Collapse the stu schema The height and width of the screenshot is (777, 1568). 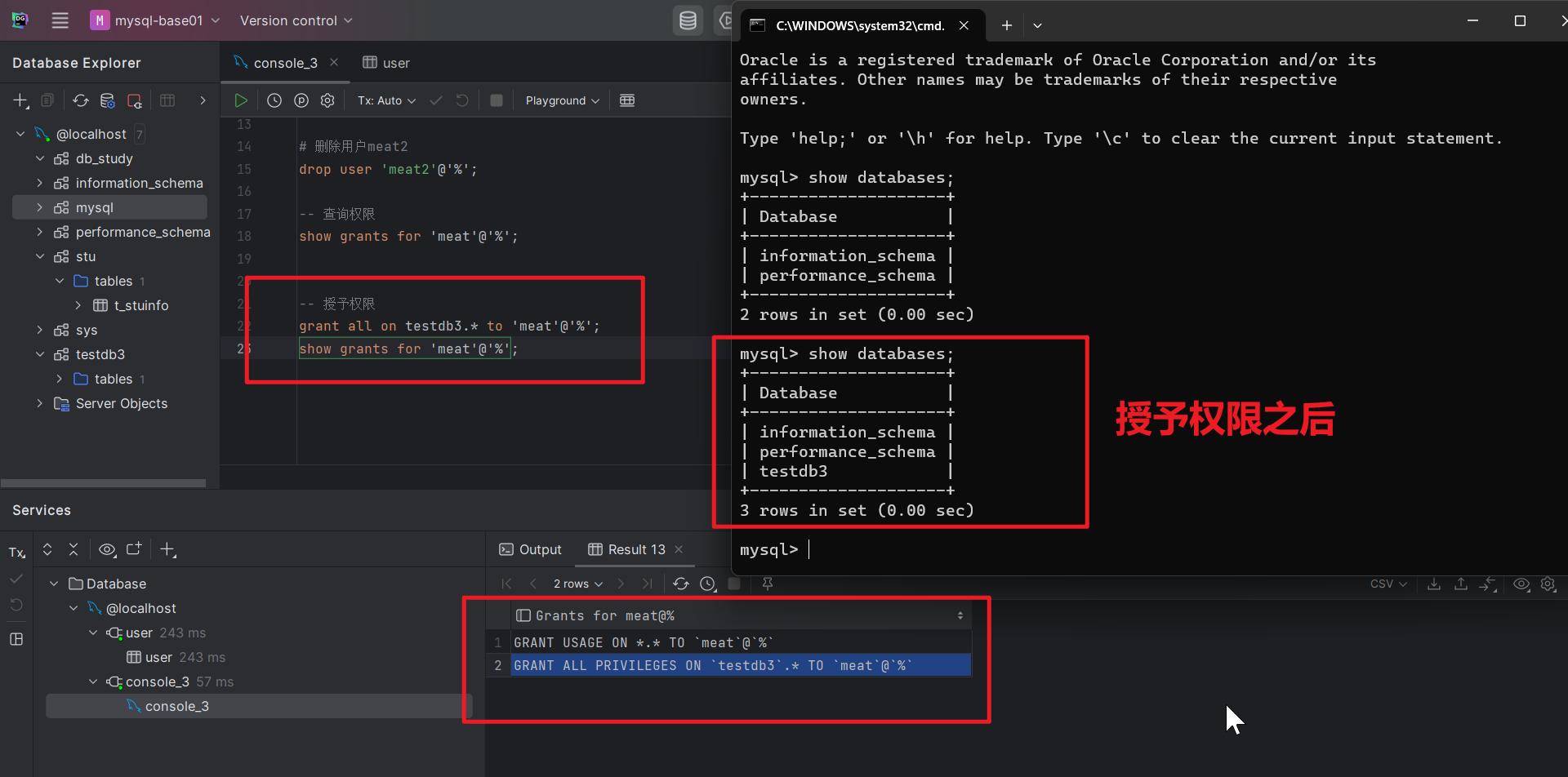tap(39, 256)
